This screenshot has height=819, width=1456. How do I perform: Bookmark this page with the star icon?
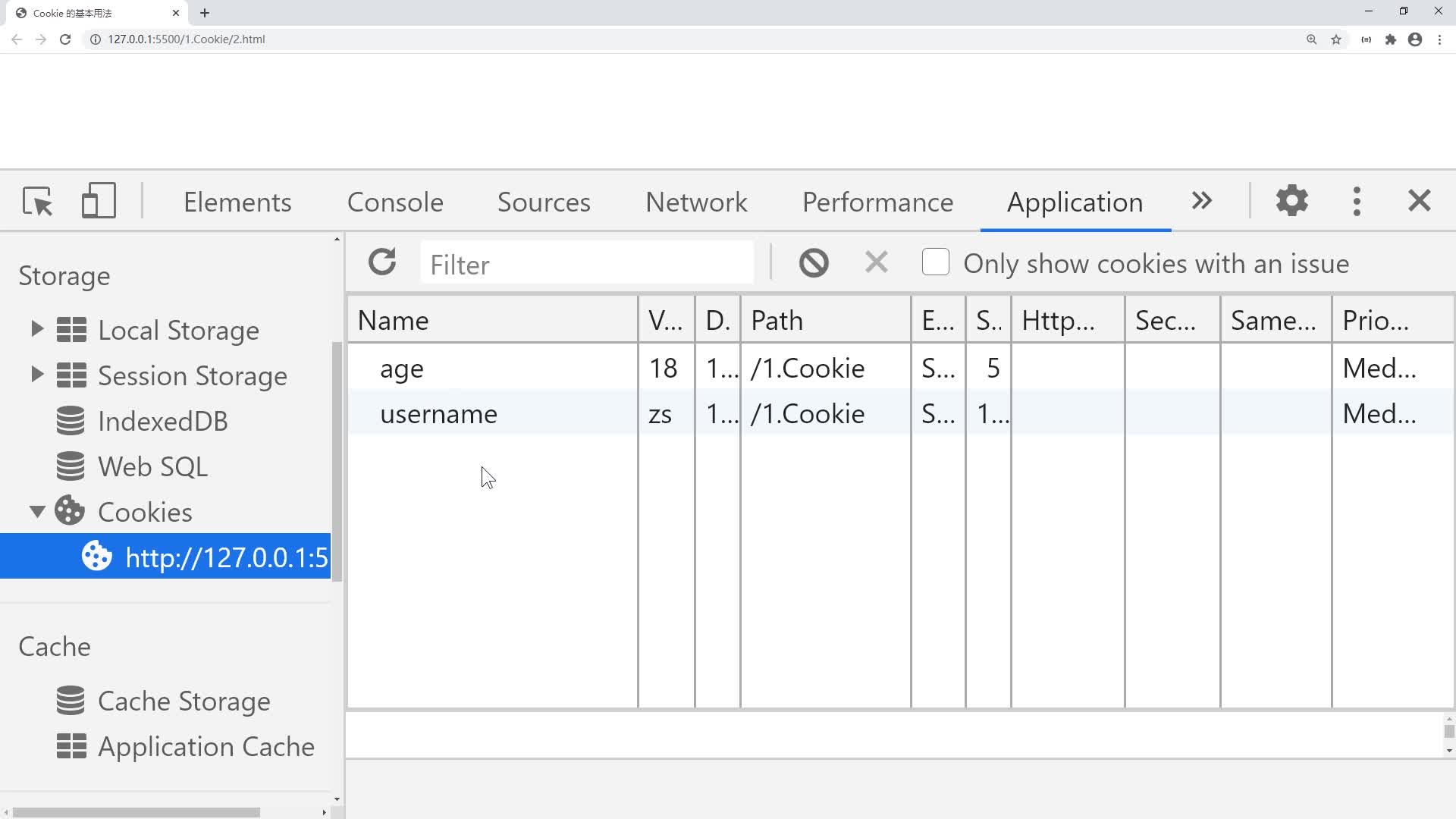[1336, 39]
